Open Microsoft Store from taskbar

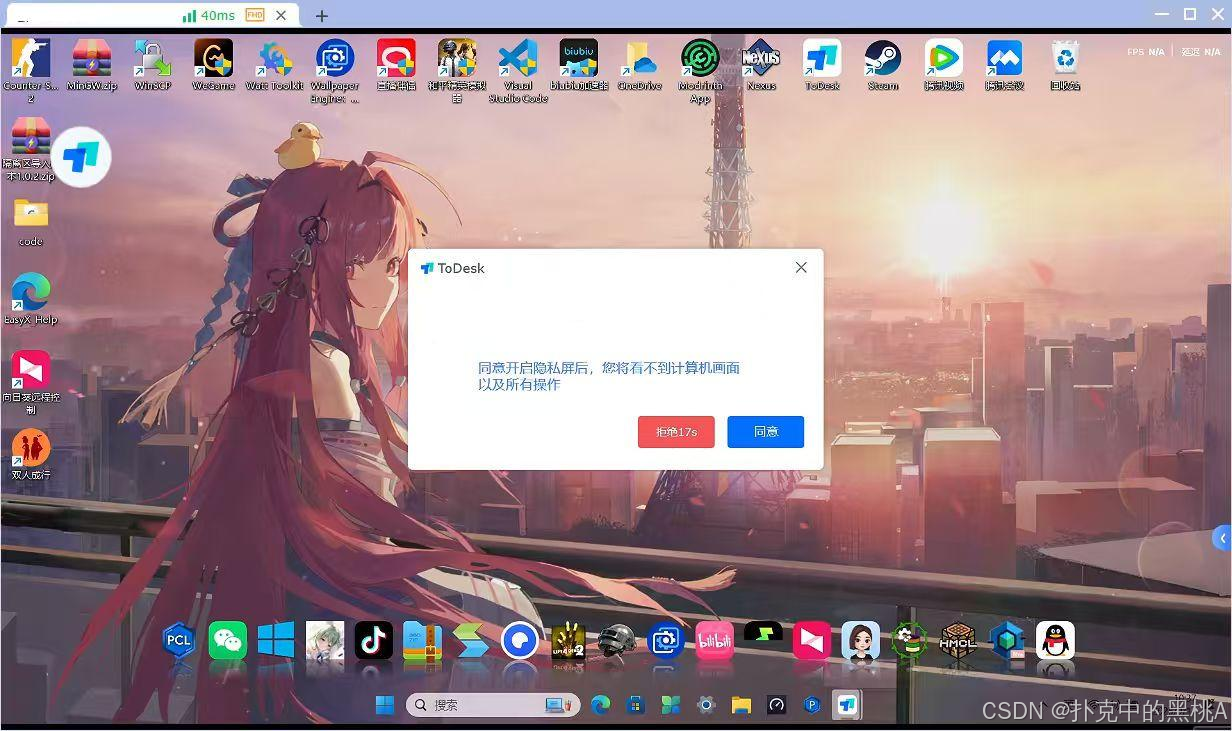click(635, 705)
